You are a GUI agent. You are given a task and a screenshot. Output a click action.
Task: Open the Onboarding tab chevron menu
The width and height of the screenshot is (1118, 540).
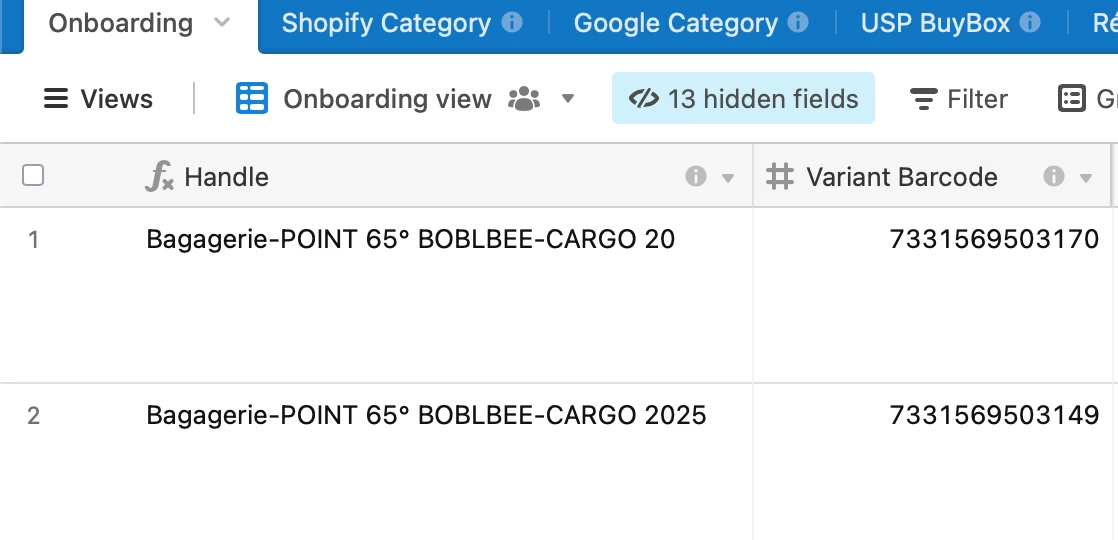(x=222, y=22)
